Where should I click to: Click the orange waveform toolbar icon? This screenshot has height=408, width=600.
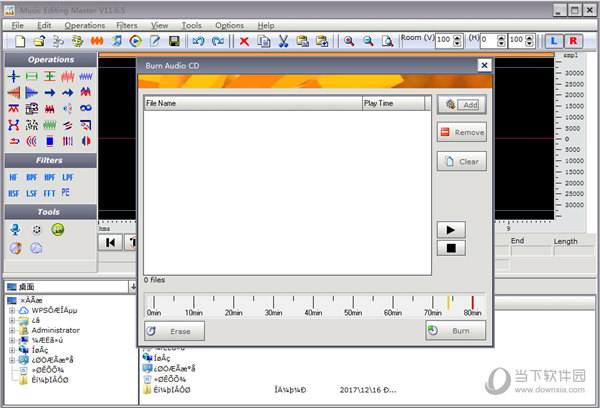(x=97, y=41)
